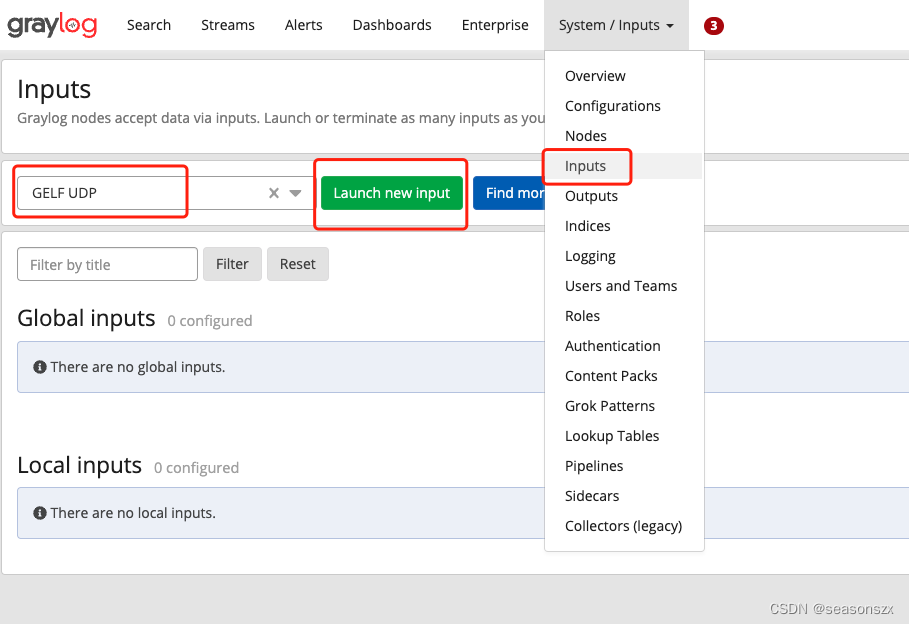Open the red notification badge showing 3
Screen dimensions: 909x624
point(714,26)
